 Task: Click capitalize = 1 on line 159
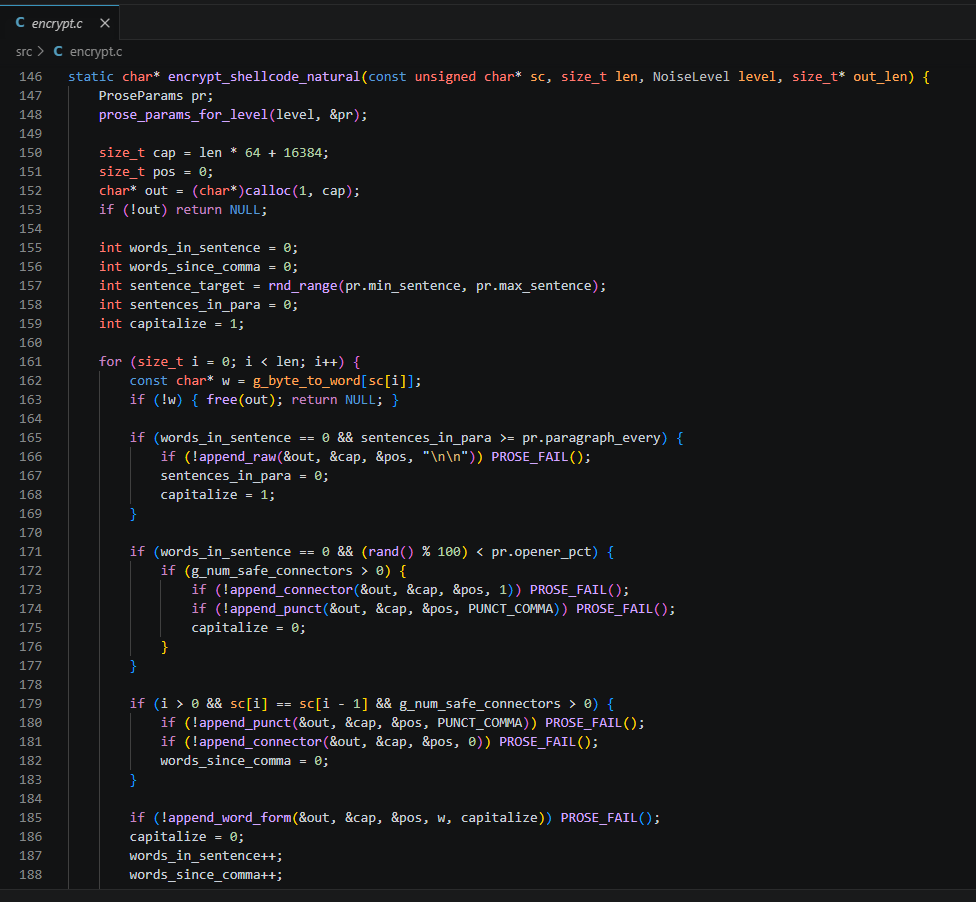tap(184, 324)
